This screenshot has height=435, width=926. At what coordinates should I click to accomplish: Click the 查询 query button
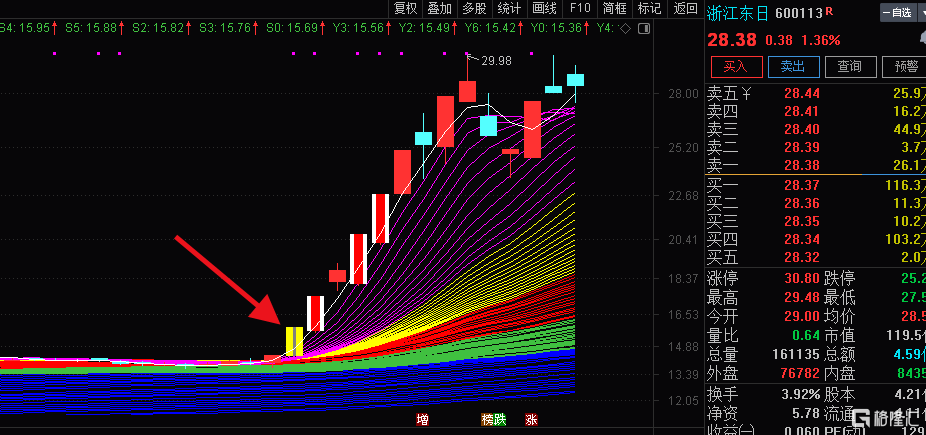[850, 67]
